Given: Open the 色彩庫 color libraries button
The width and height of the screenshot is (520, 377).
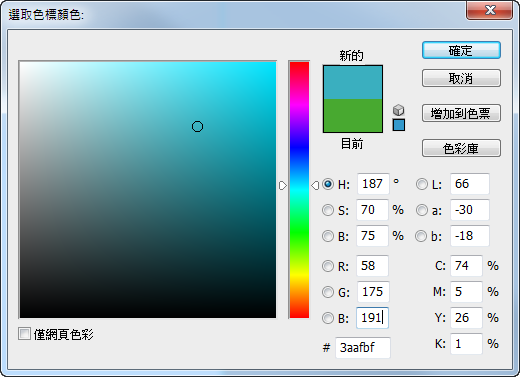Looking at the screenshot, I should (x=461, y=148).
